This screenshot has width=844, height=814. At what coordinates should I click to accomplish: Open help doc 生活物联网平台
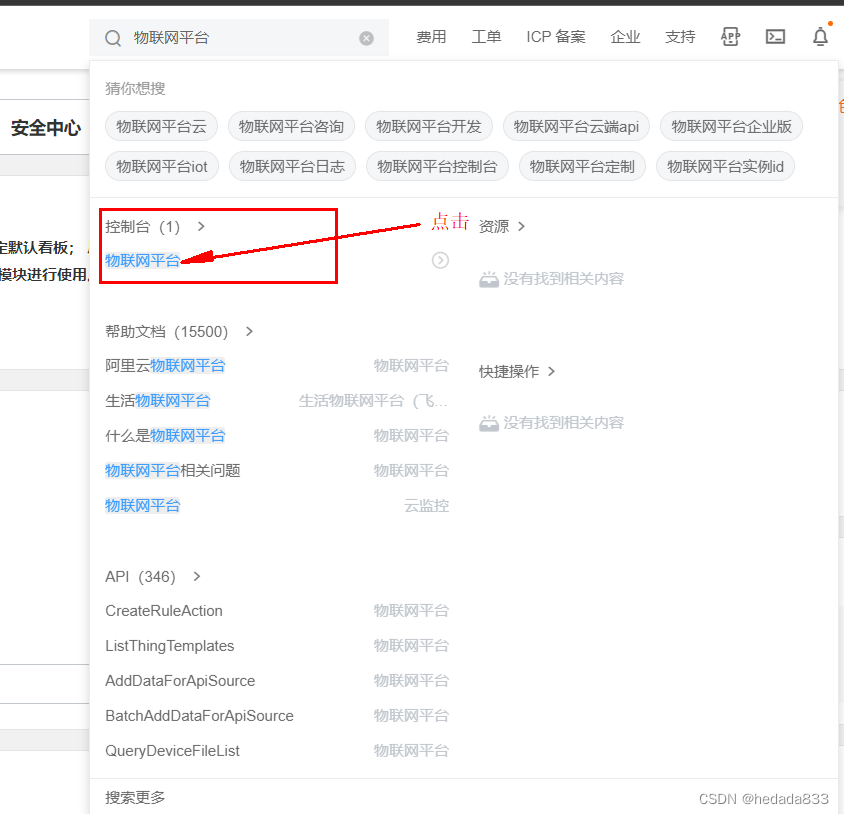[158, 401]
